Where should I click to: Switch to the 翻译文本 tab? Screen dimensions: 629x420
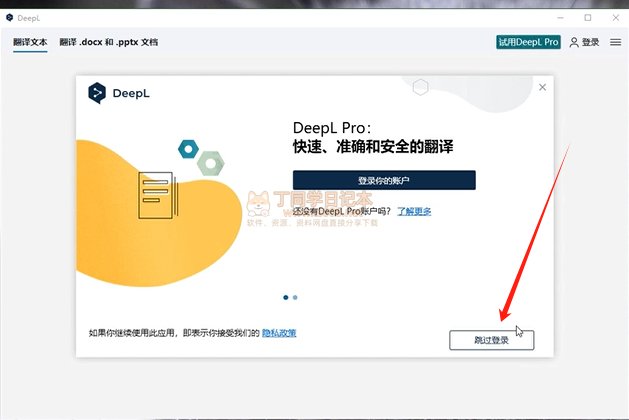[30, 42]
